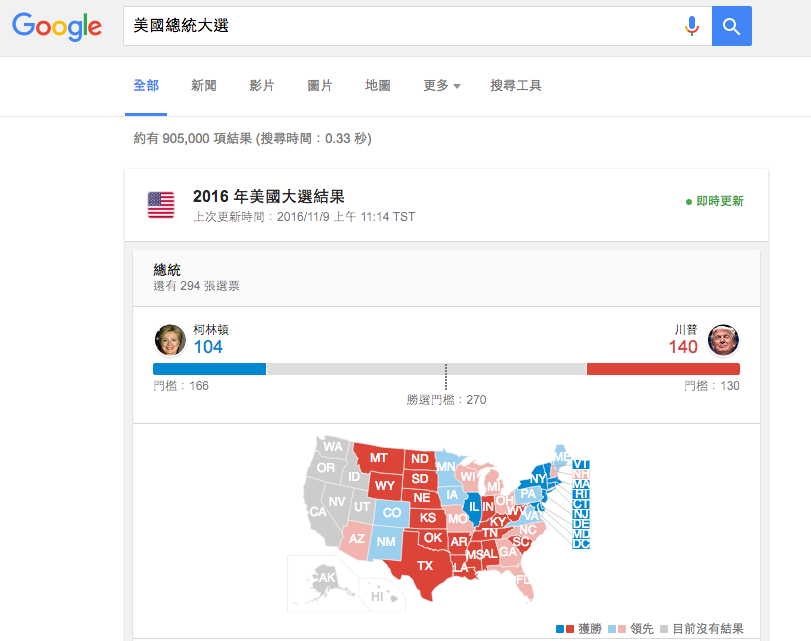Switch to the 新聞 tab
Image resolution: width=811 pixels, height=641 pixels.
click(203, 86)
